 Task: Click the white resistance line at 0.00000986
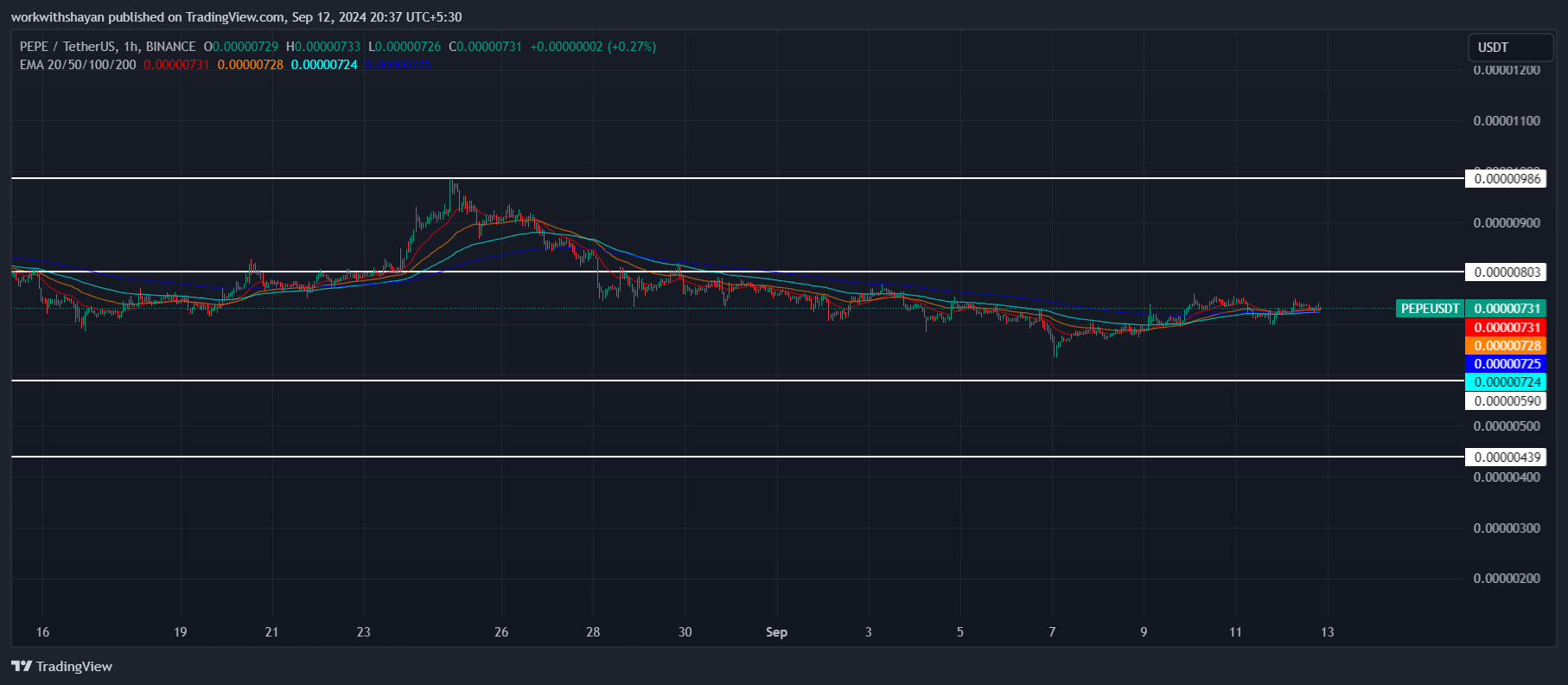[x=737, y=178]
